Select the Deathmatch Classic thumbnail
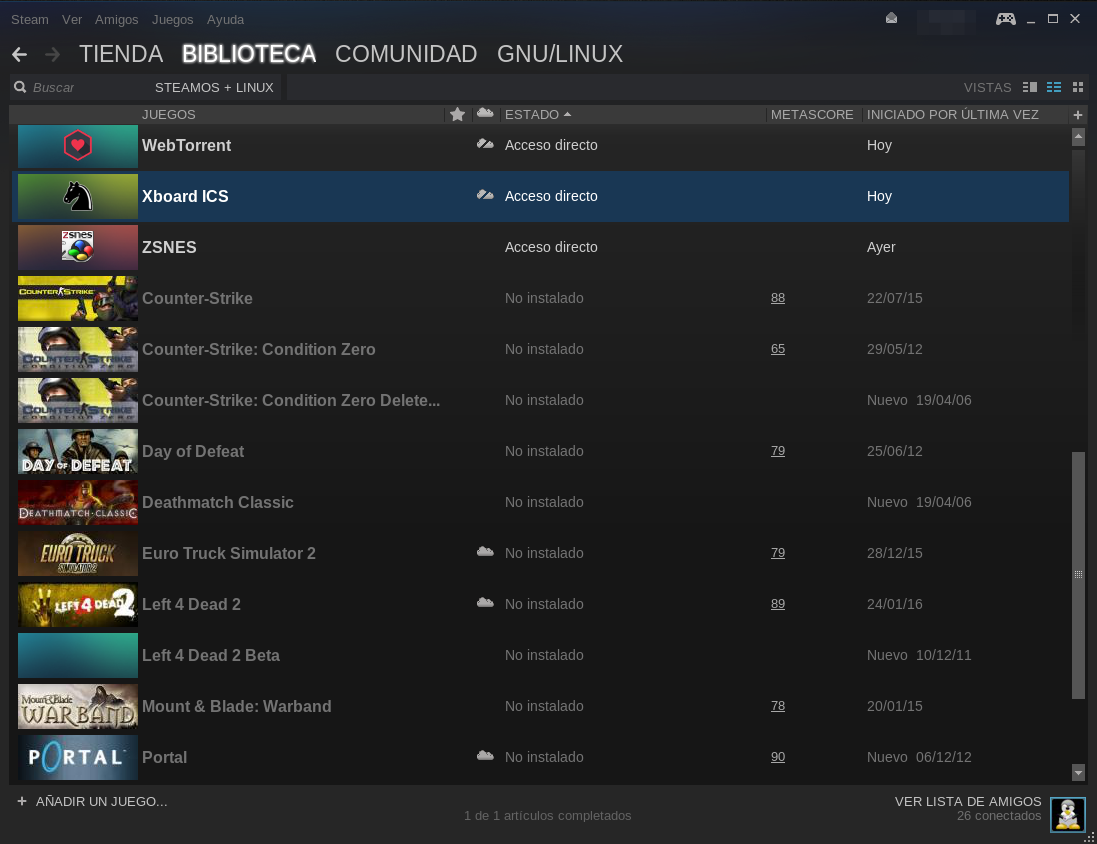The width and height of the screenshot is (1097, 844). pyautogui.click(x=78, y=503)
